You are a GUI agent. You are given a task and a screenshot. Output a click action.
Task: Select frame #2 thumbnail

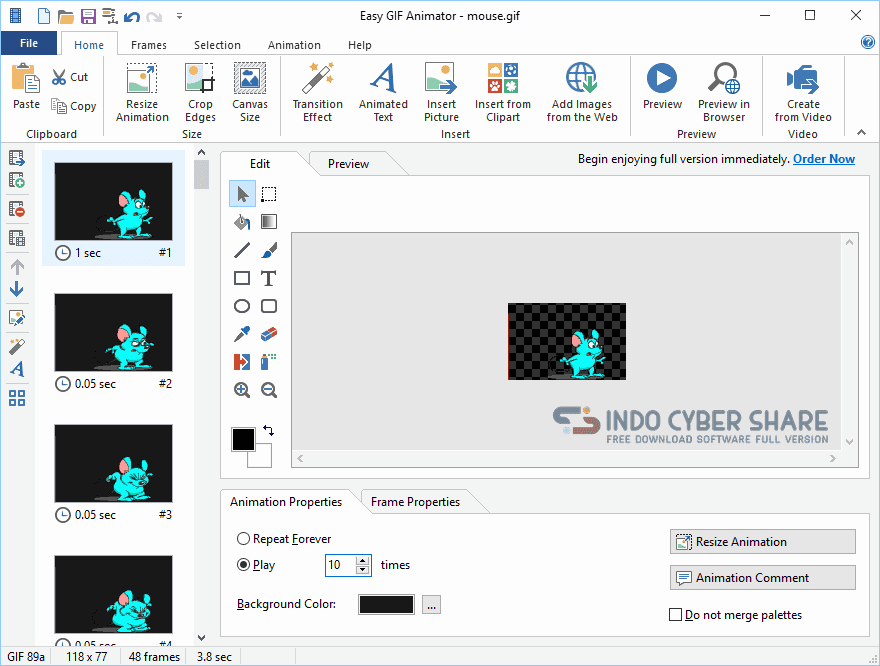pos(113,332)
